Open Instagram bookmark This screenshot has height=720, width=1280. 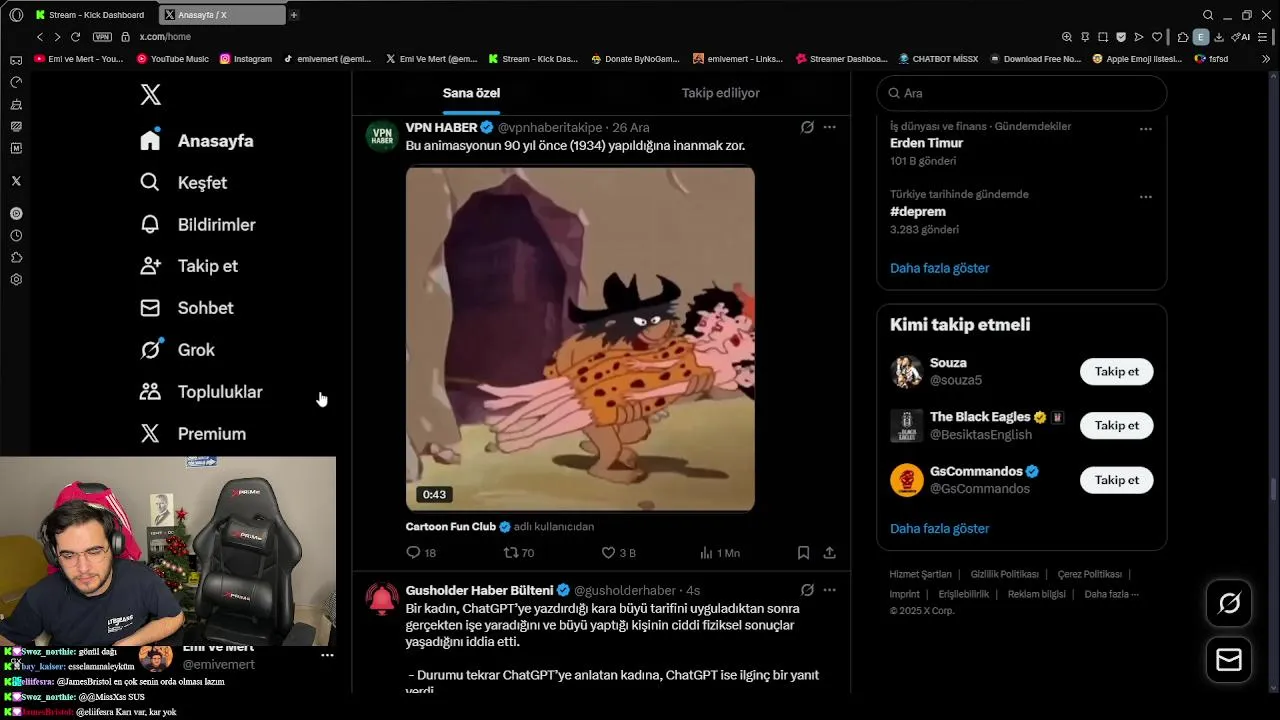(246, 59)
